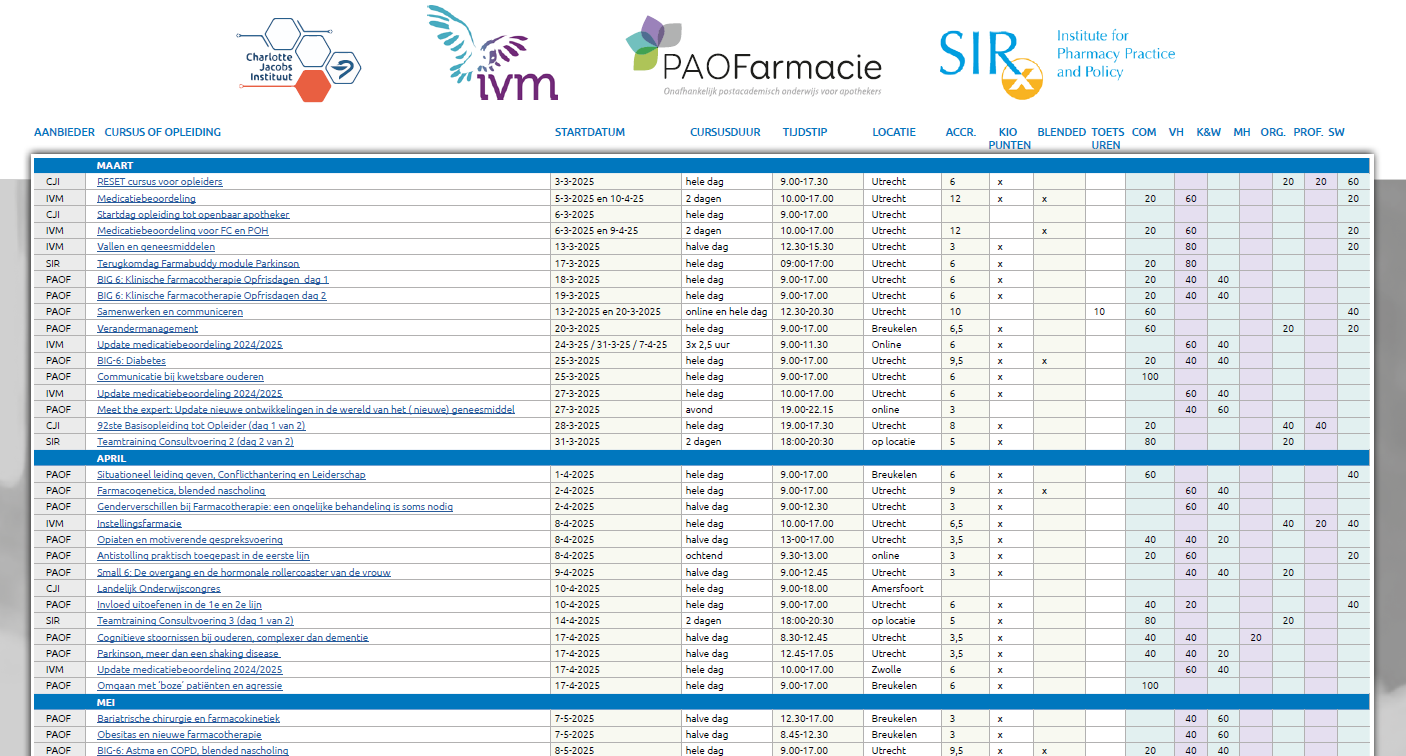Open Small 6: De overgang link
This screenshot has height=756, width=1406.
244,573
